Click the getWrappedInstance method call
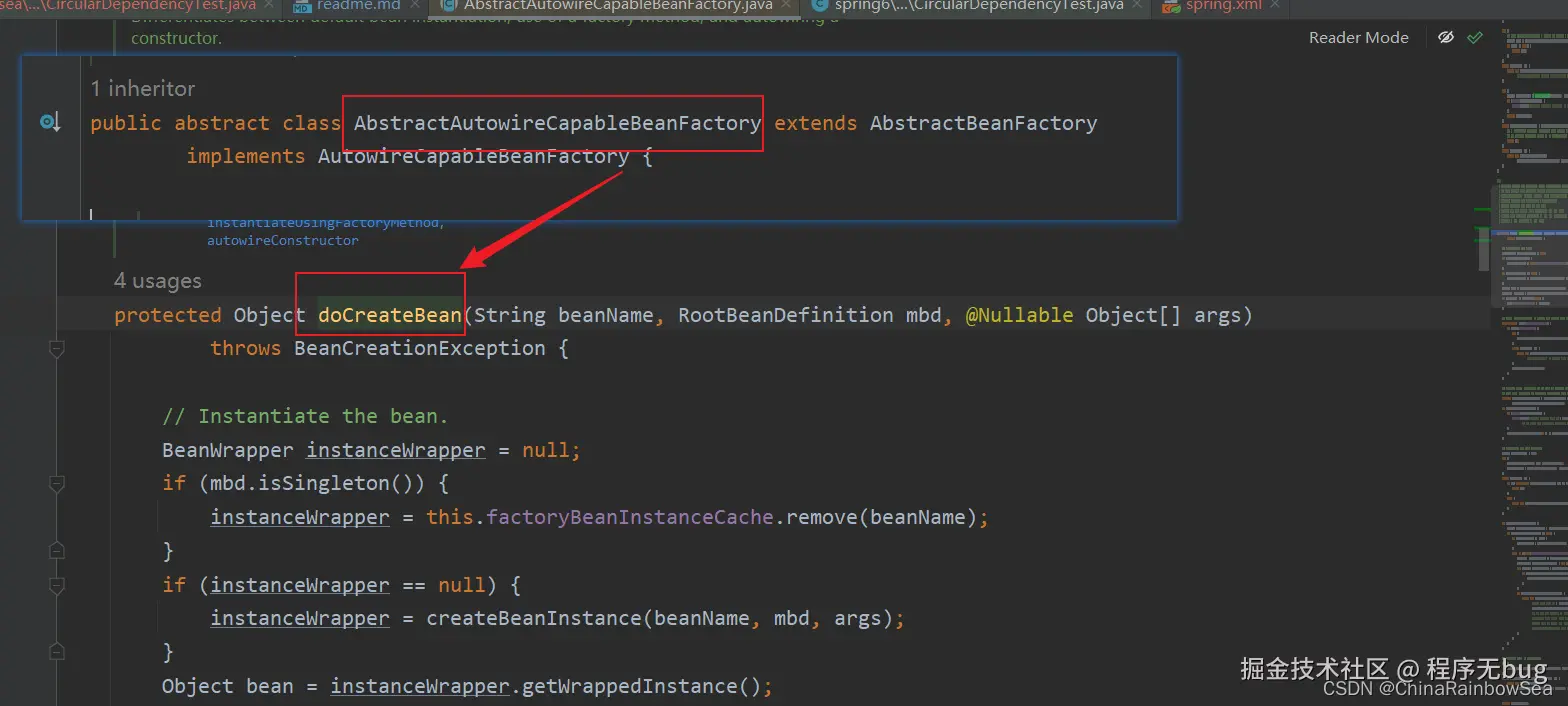The width and height of the screenshot is (1568, 706). (x=628, y=686)
